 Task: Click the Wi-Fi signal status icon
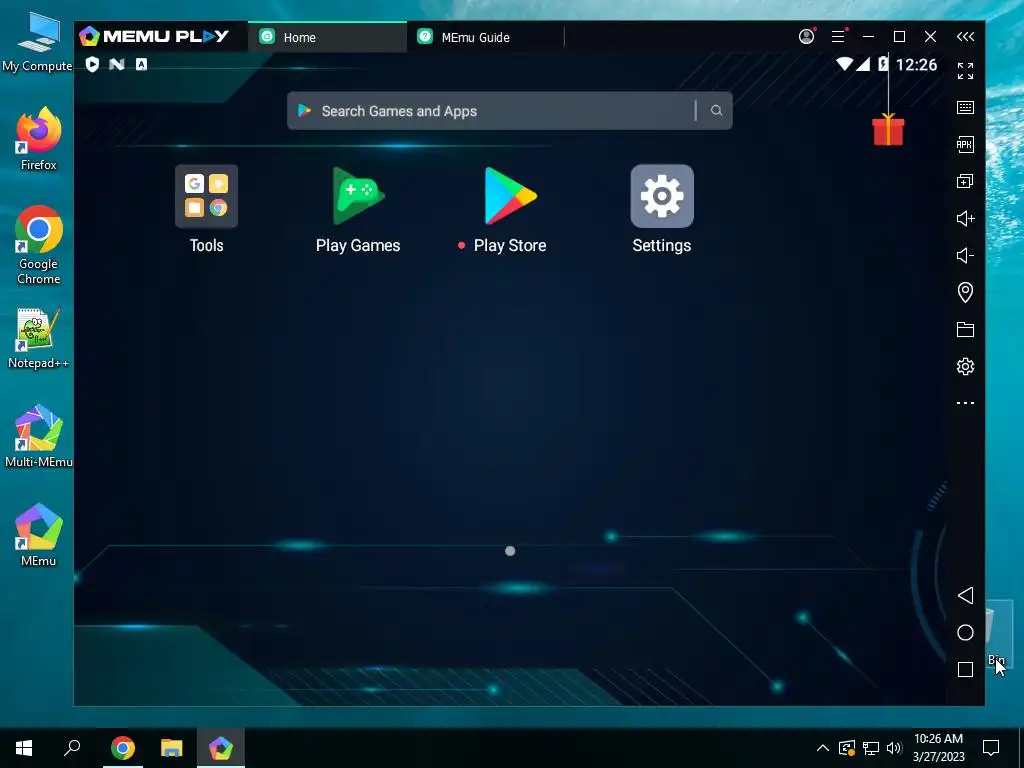pos(844,64)
